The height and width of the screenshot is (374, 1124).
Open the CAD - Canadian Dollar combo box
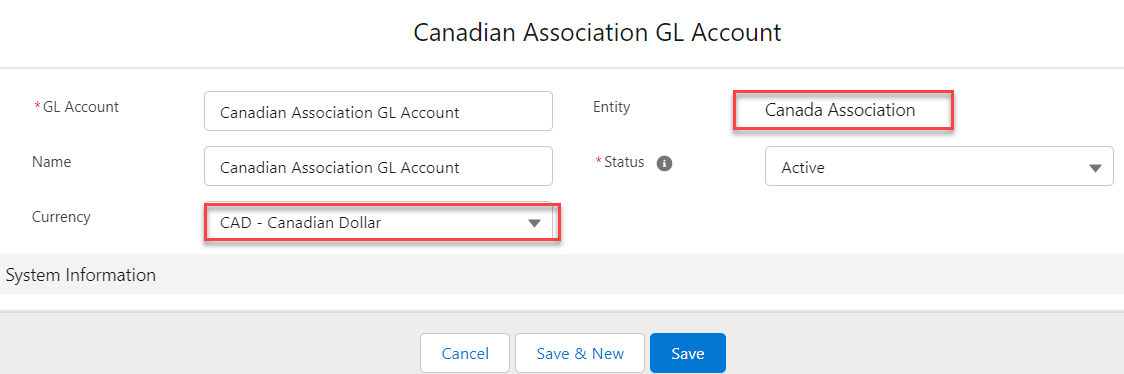[x=381, y=223]
